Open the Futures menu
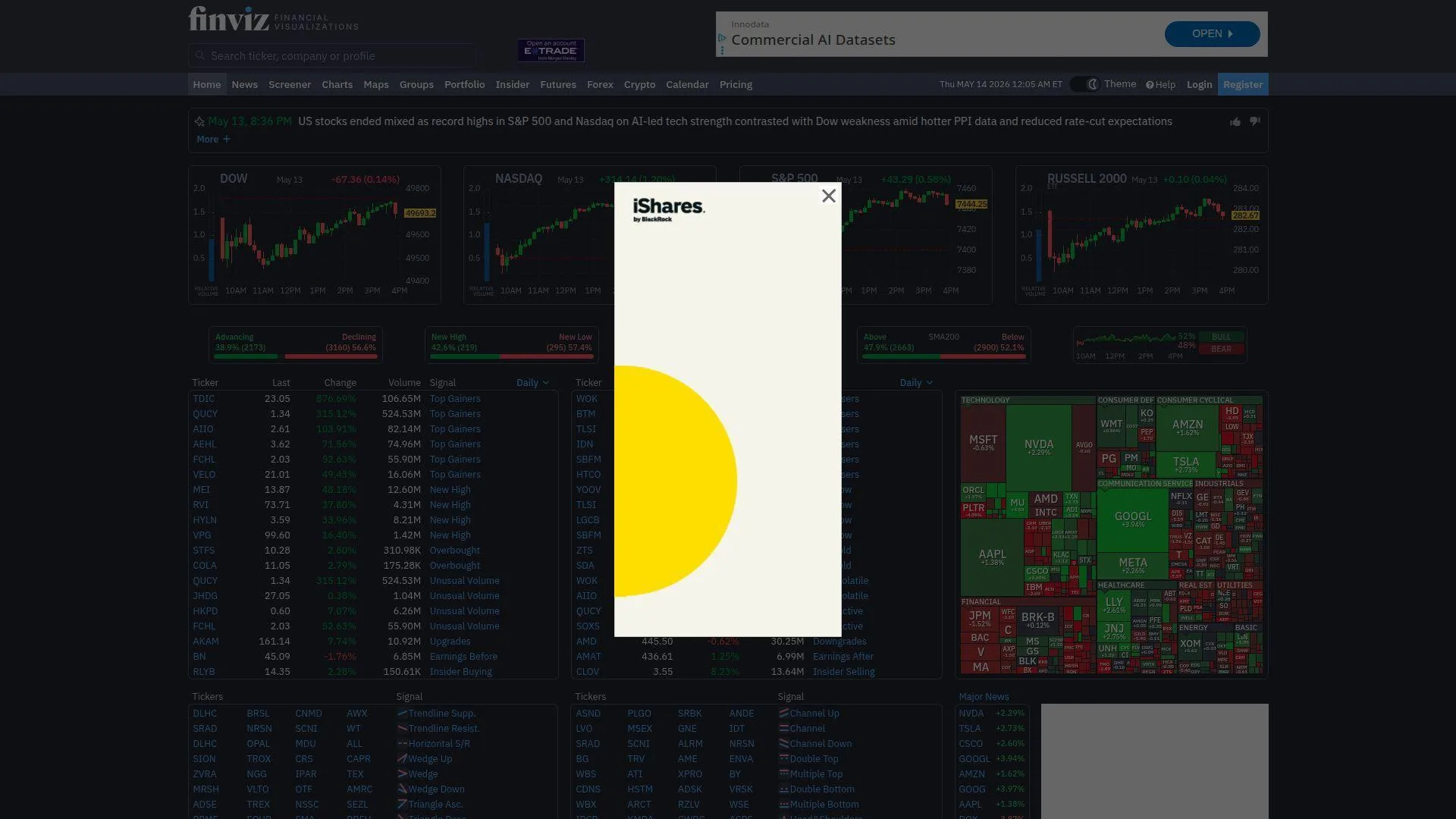Screen dimensions: 1456x819 [558, 84]
